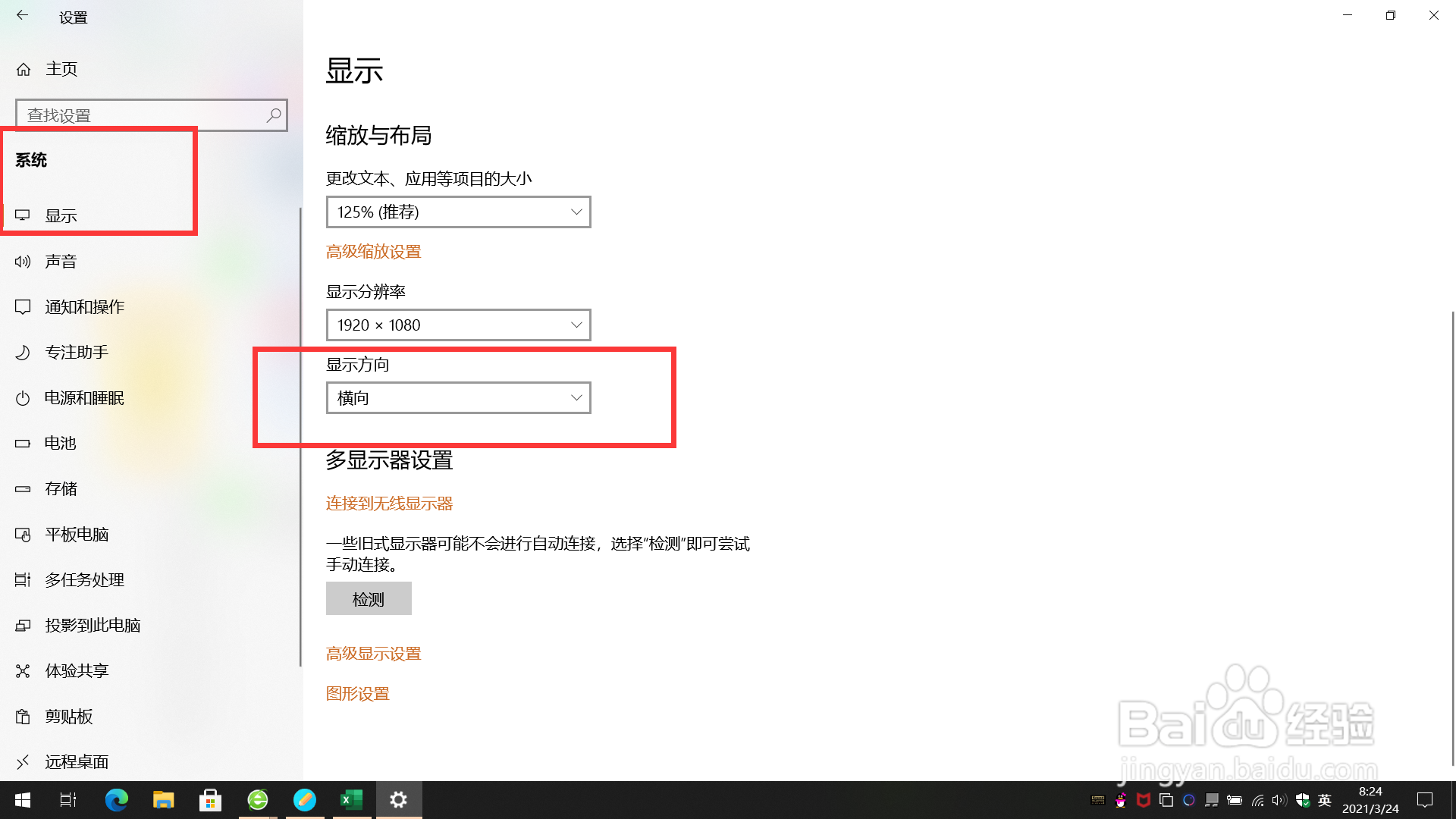Click the 检测 detect button

[x=369, y=598]
